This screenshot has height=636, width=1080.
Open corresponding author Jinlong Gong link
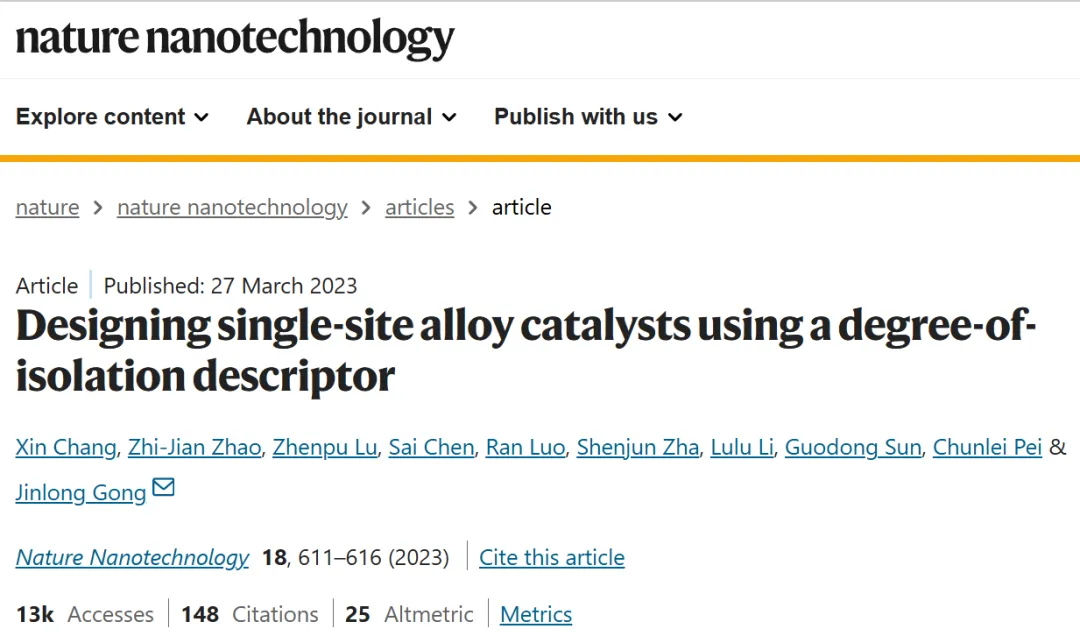81,493
